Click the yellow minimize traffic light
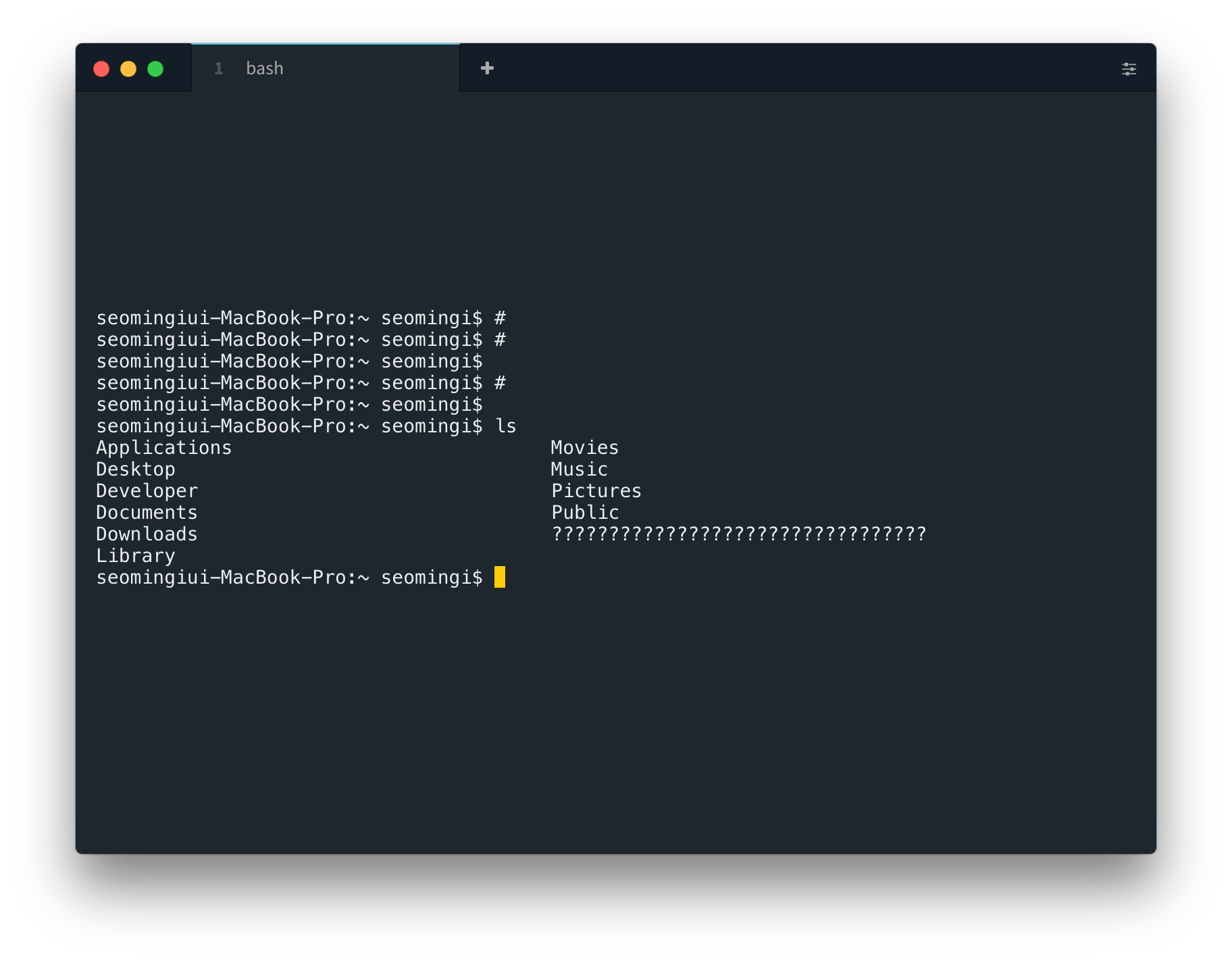The image size is (1232, 962). click(128, 68)
